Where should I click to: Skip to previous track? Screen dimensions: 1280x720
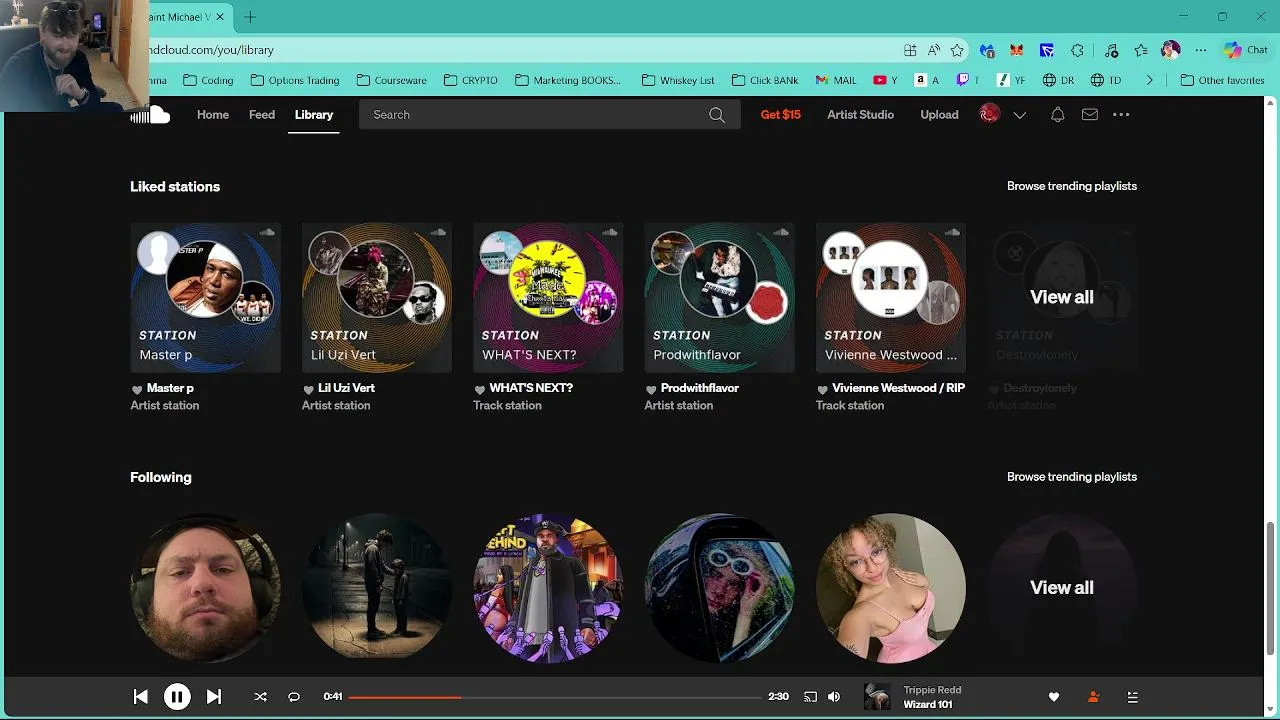(141, 697)
